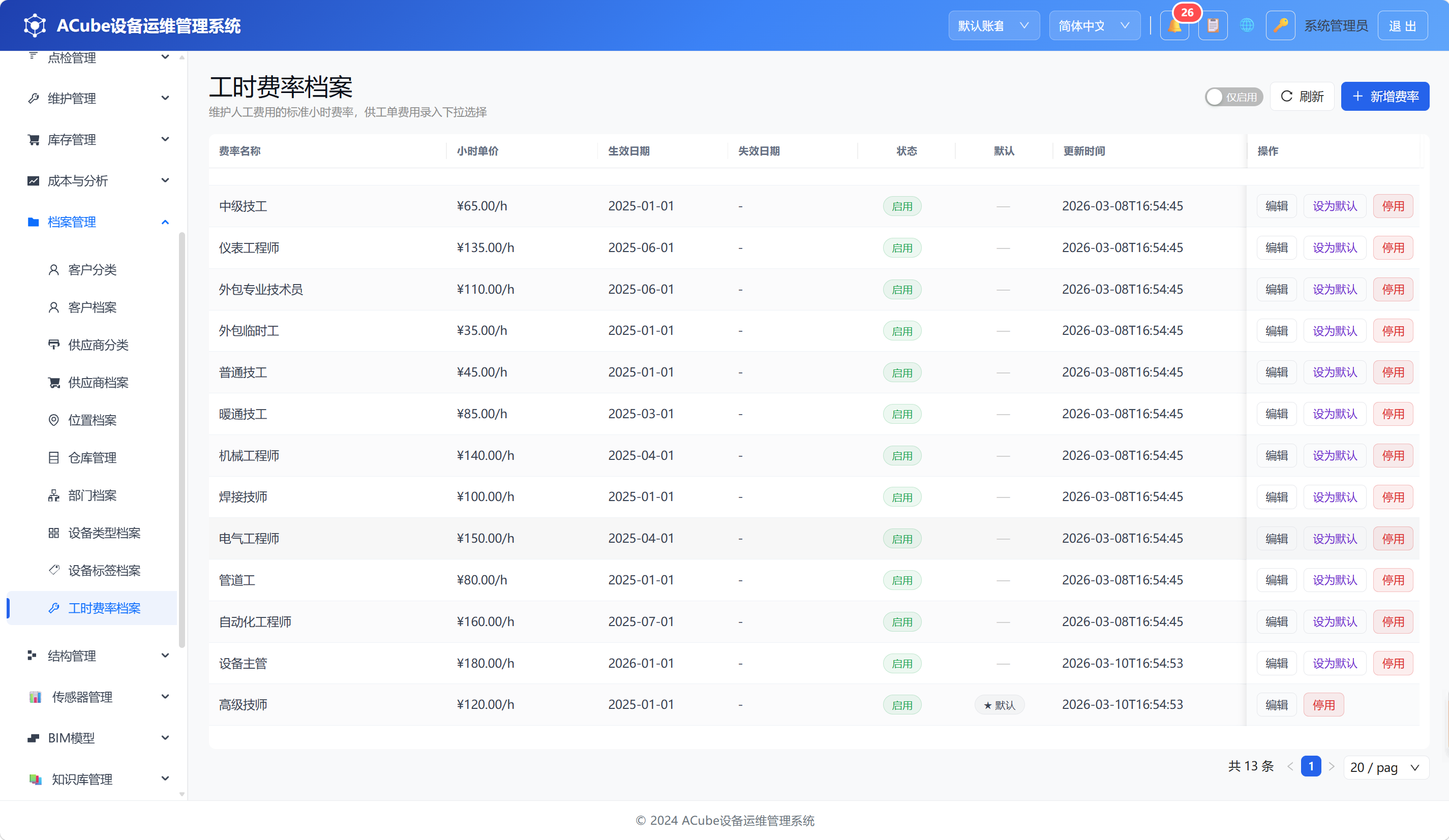Image resolution: width=1449 pixels, height=840 pixels.
Task: Click 设为默认 for 电气工程师 row
Action: 1334,539
